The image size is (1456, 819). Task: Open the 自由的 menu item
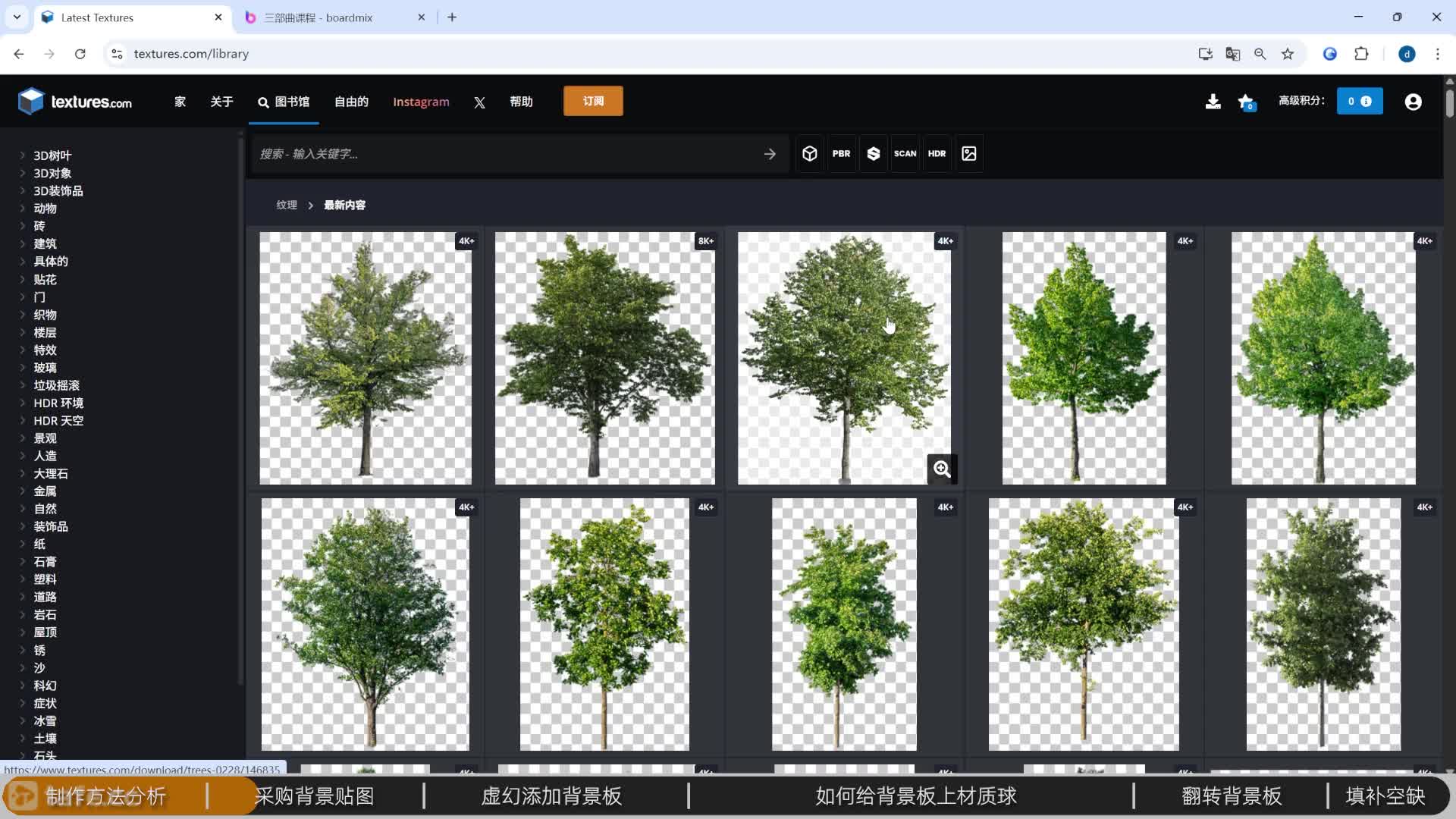(x=351, y=102)
